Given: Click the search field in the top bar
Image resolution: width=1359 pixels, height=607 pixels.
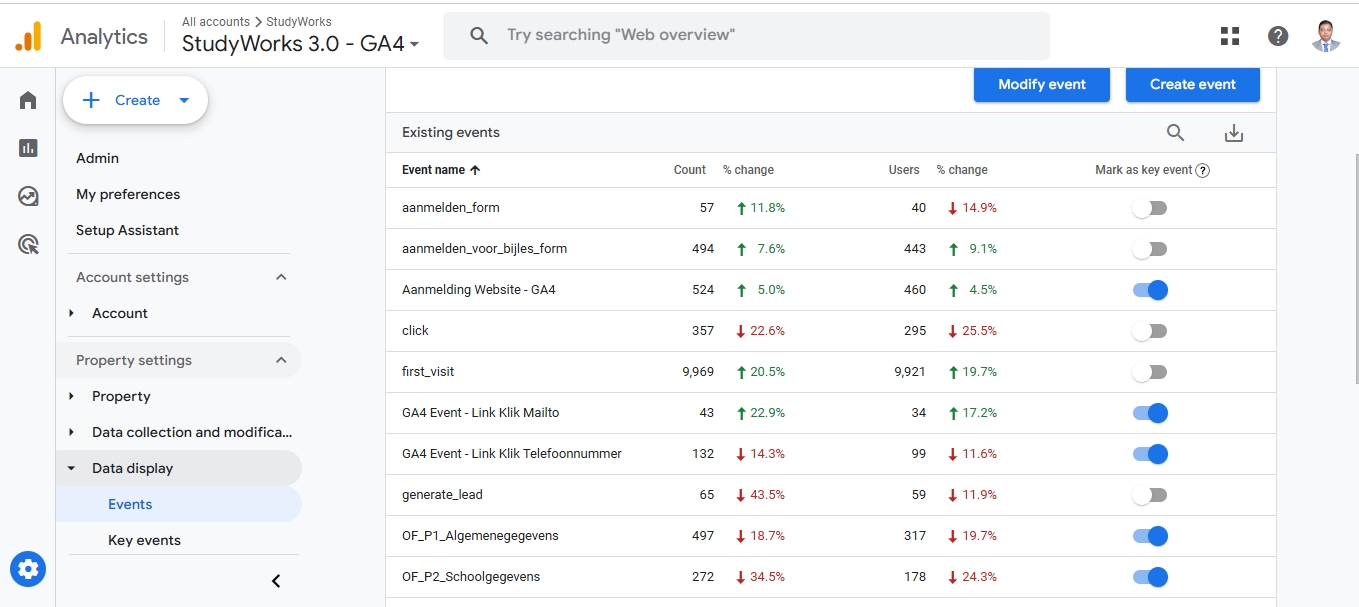Looking at the screenshot, I should pyautogui.click(x=746, y=36).
